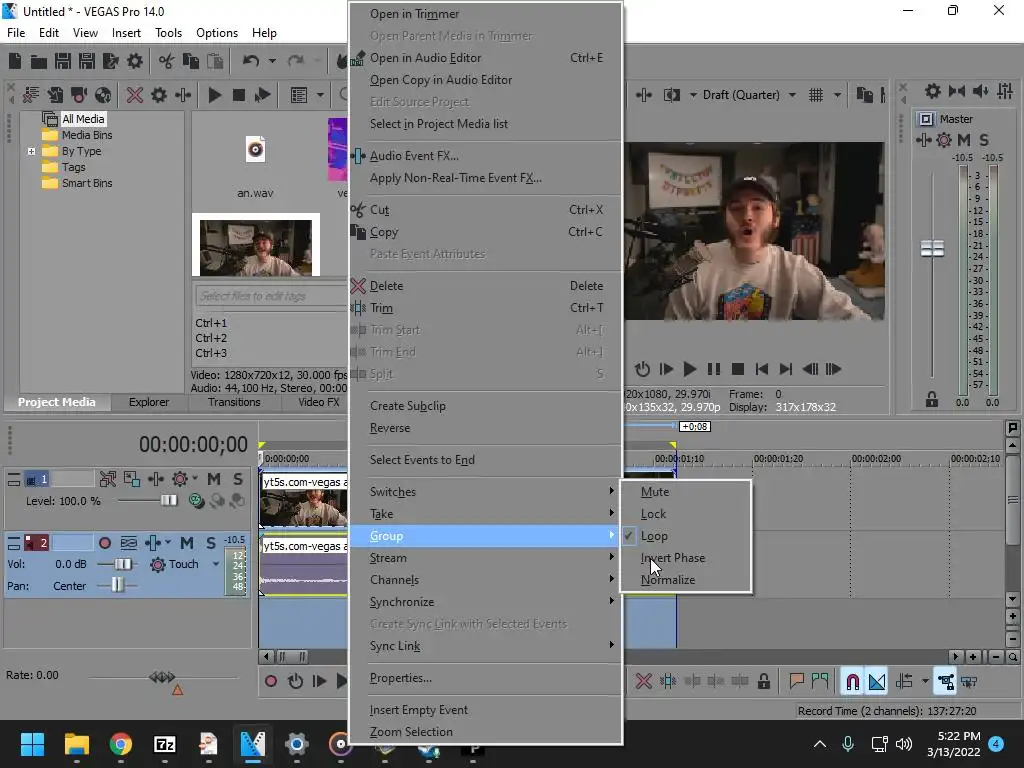This screenshot has height=768, width=1024.
Task: Toggle snapping magnet button on timeline toolbar
Action: click(x=852, y=681)
